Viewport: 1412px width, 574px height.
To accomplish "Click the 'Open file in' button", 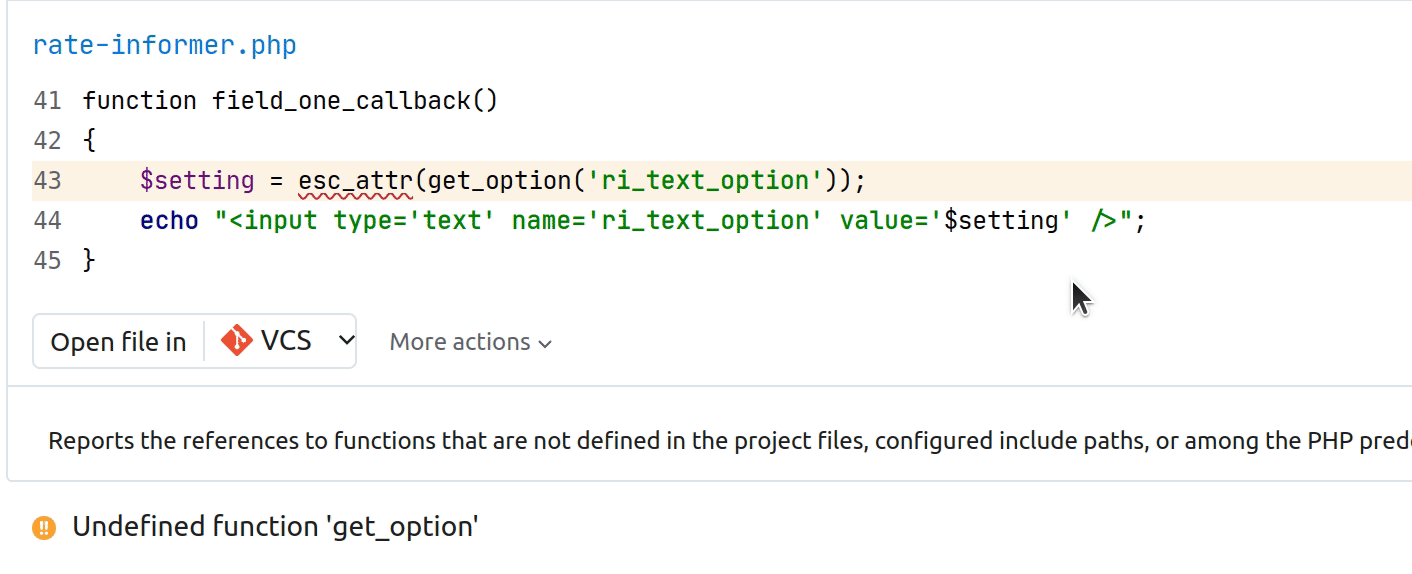I will 118,342.
